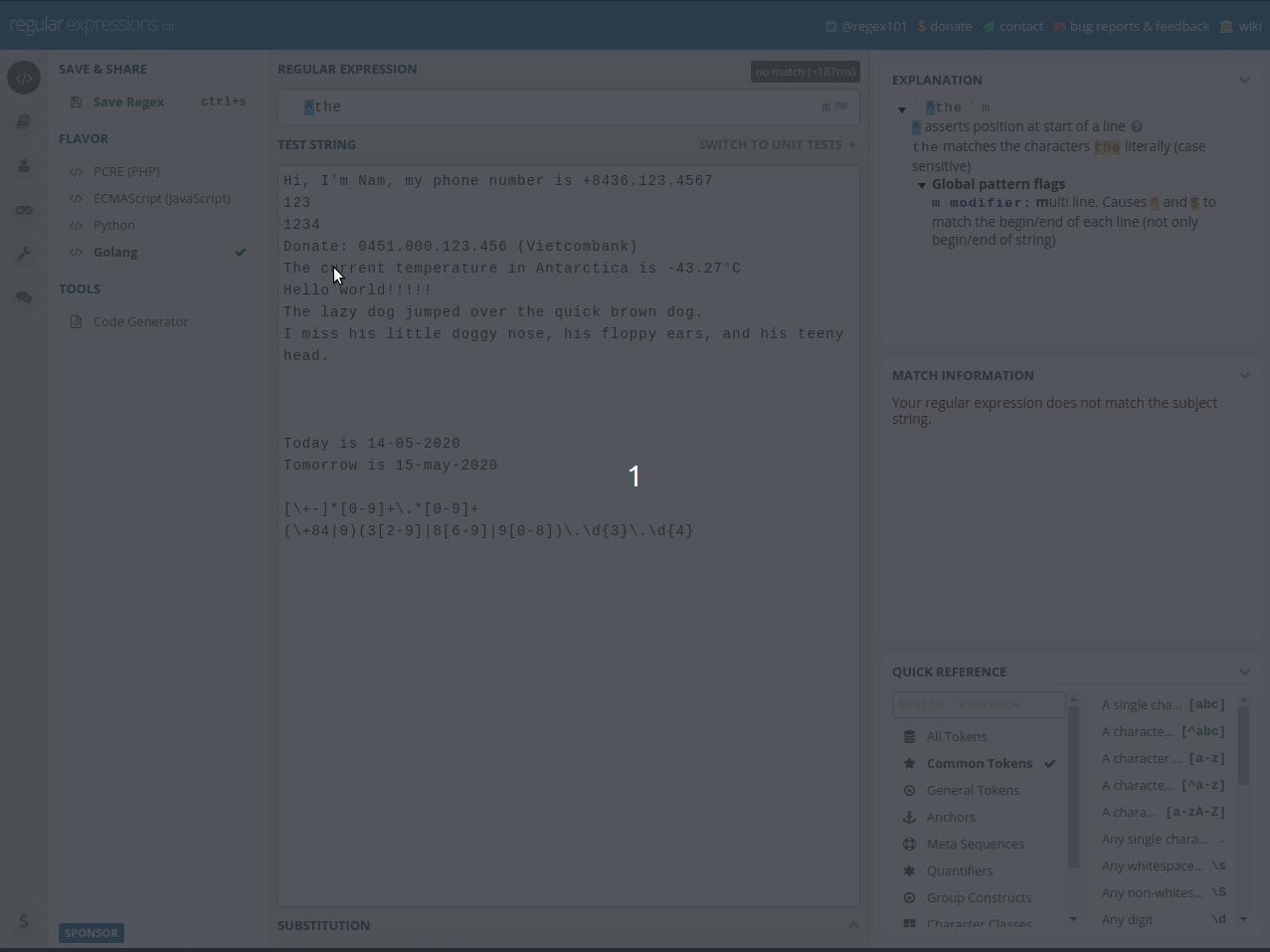
Task: Collapse the Explanation panel chevron
Action: (1244, 80)
